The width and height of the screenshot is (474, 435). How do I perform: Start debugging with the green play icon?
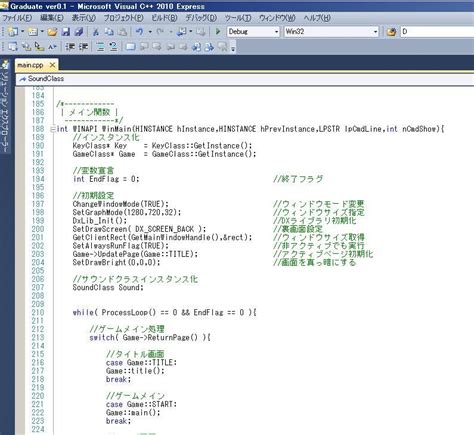218,32
